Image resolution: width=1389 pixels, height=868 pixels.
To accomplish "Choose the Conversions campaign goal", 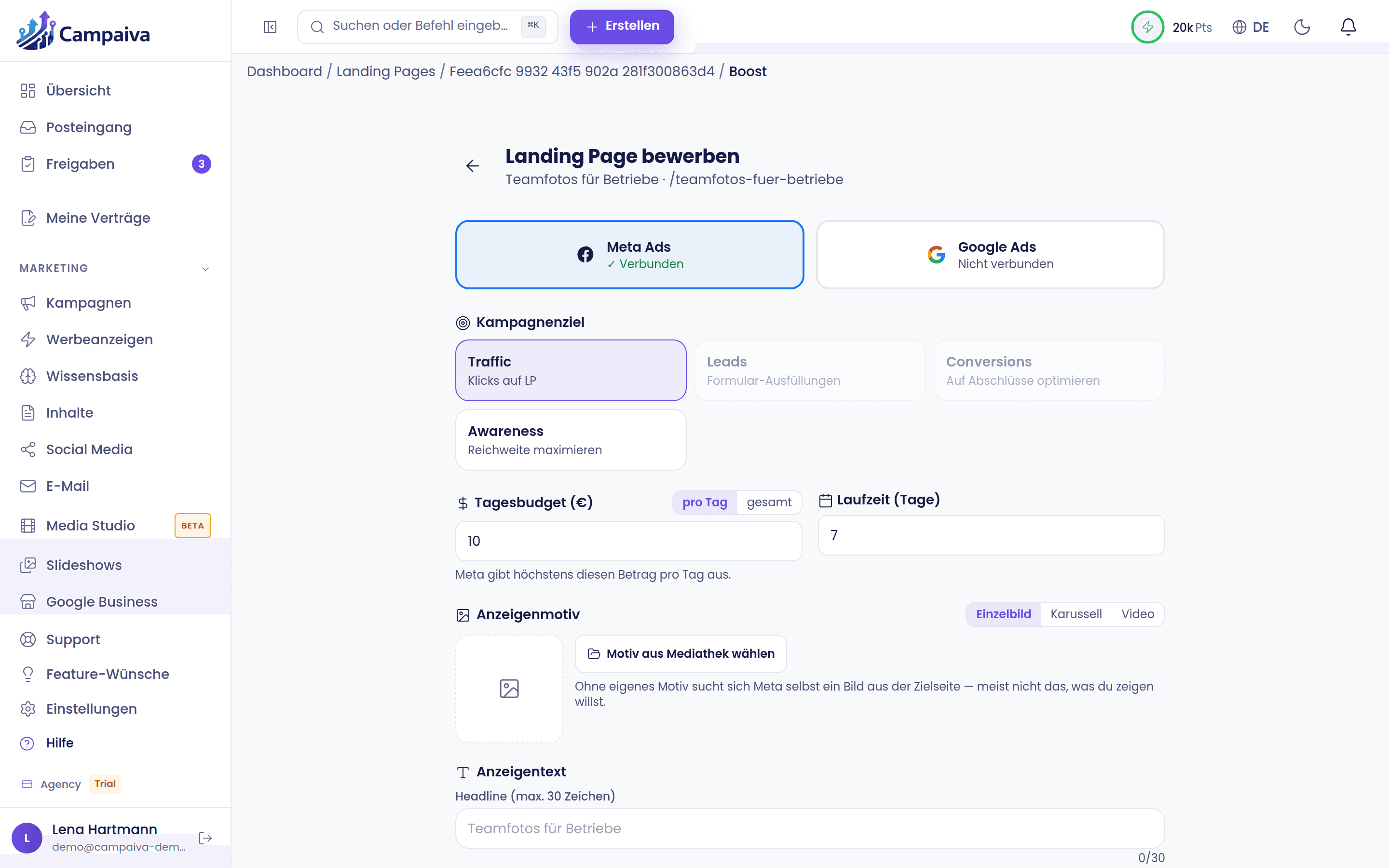I will (x=1049, y=370).
